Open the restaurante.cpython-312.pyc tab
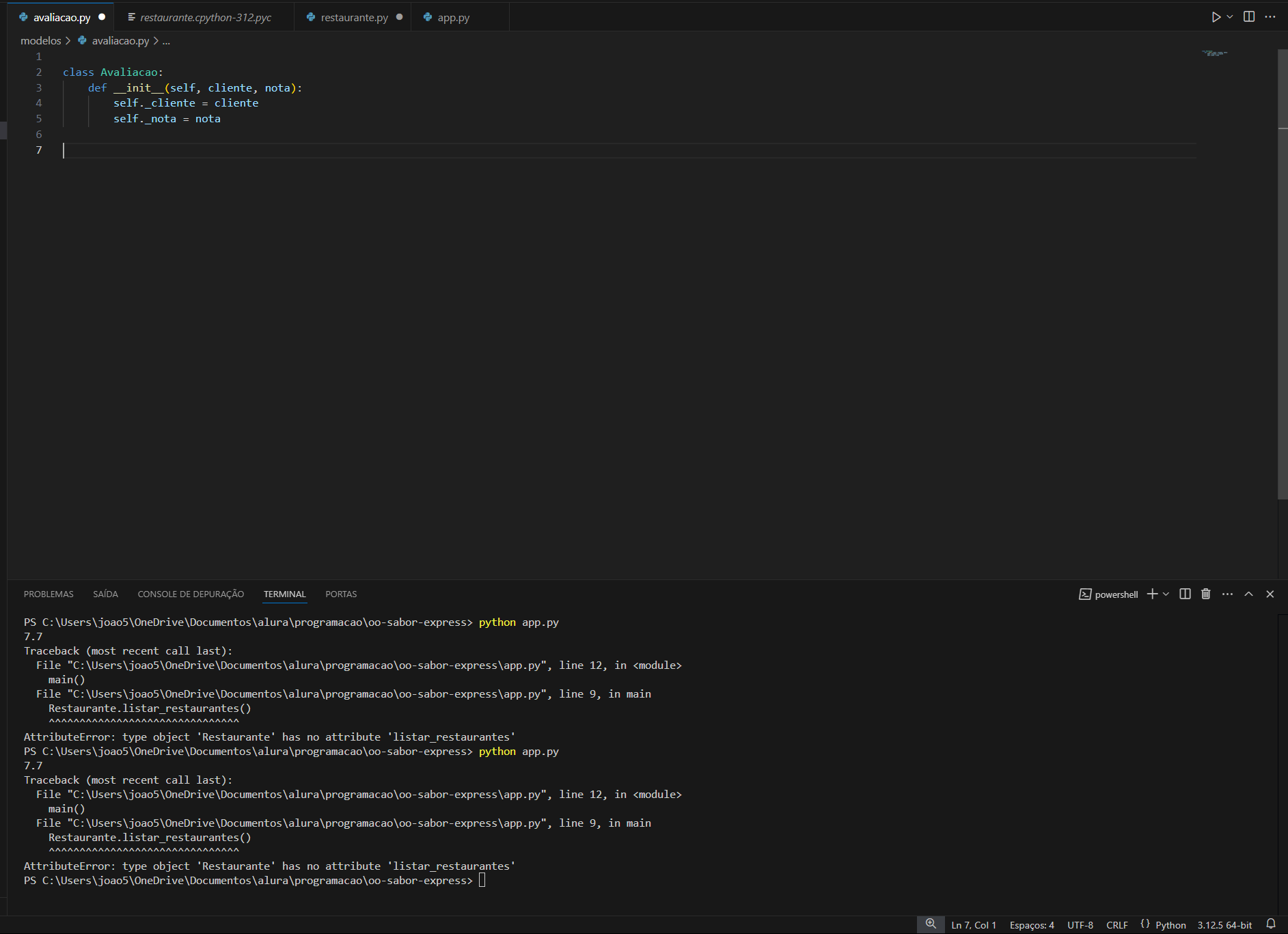This screenshot has width=1288, height=934. [205, 18]
